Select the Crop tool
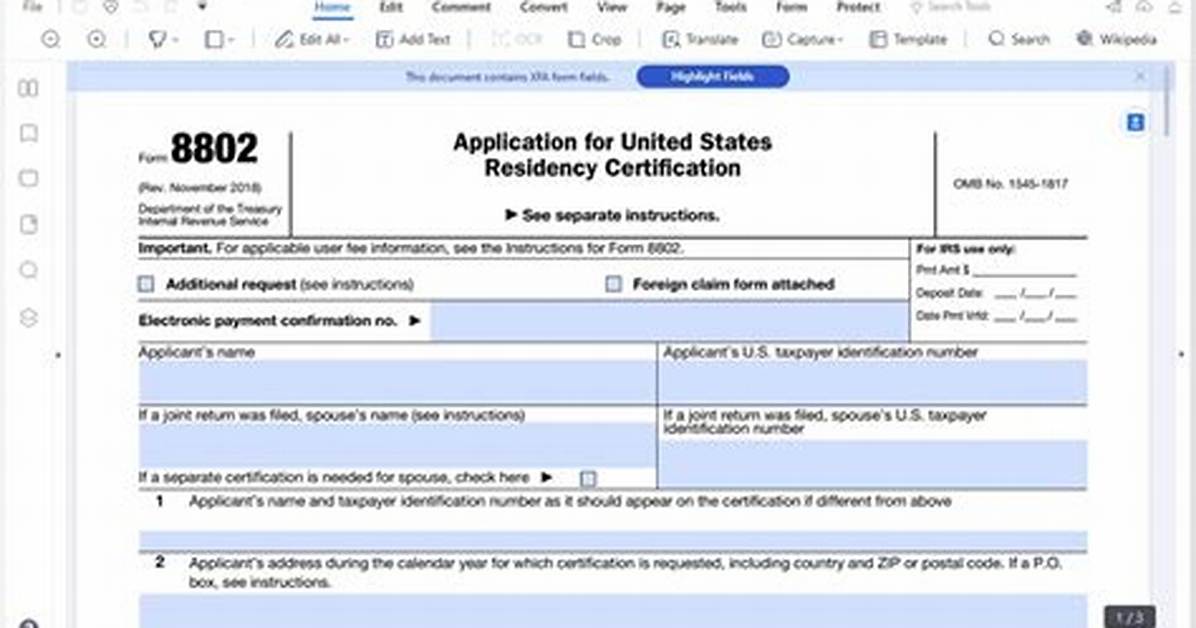Image resolution: width=1196 pixels, height=628 pixels. pos(595,39)
